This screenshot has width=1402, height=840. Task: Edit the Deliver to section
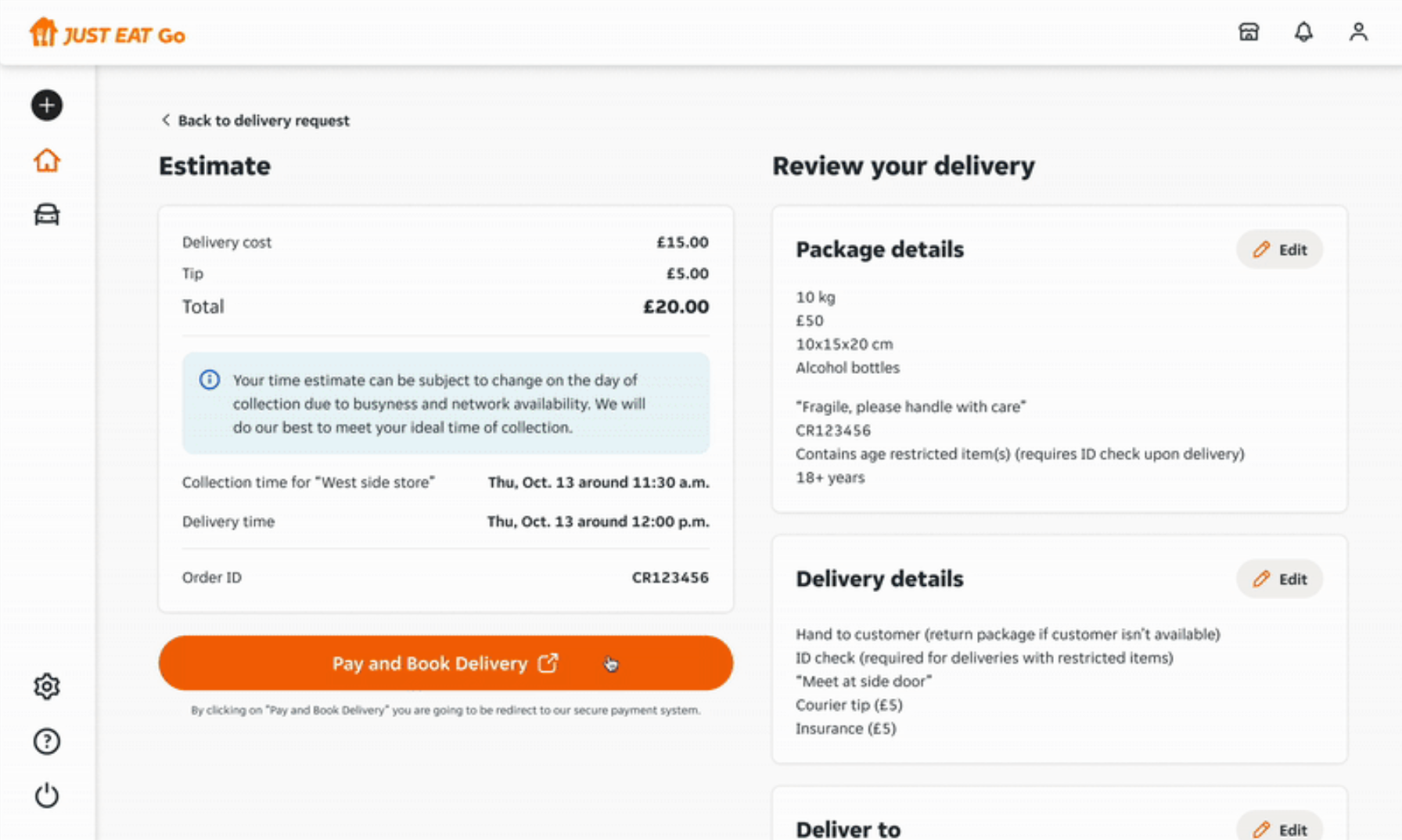pos(1279,829)
